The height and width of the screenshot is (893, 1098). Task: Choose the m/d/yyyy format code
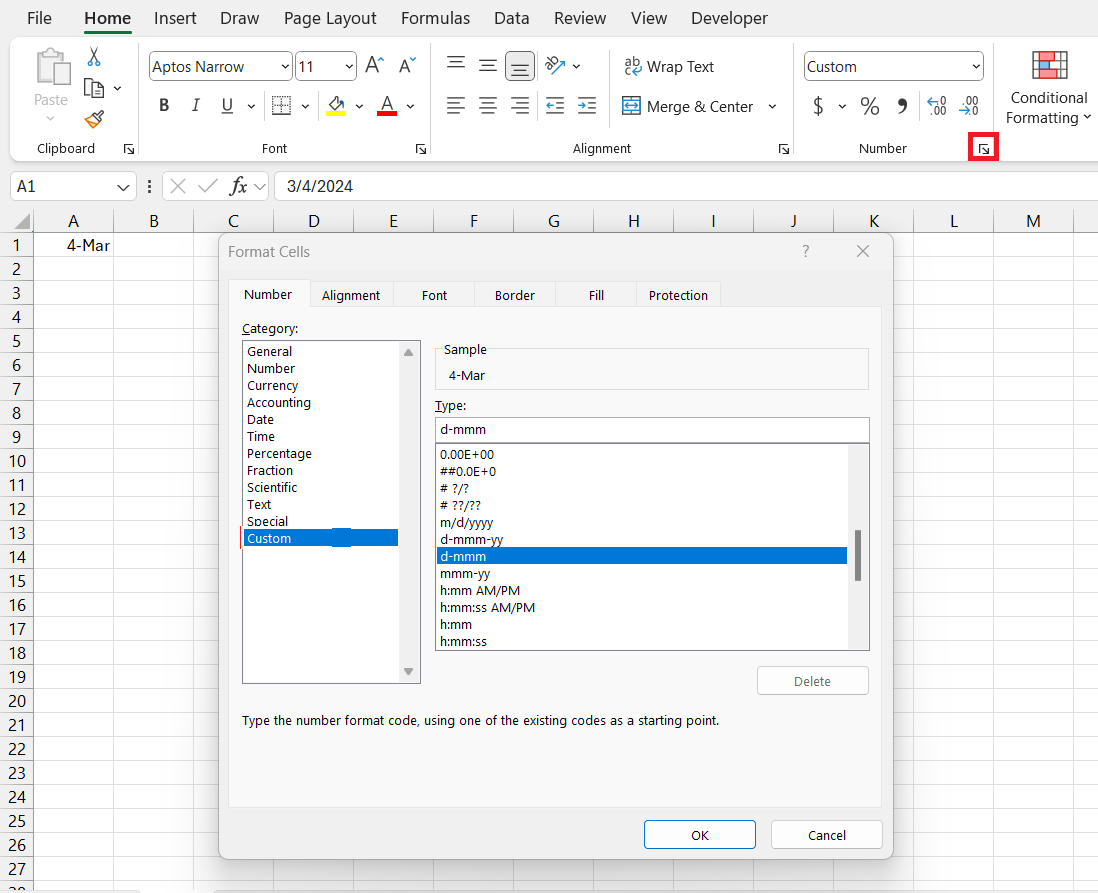click(466, 522)
